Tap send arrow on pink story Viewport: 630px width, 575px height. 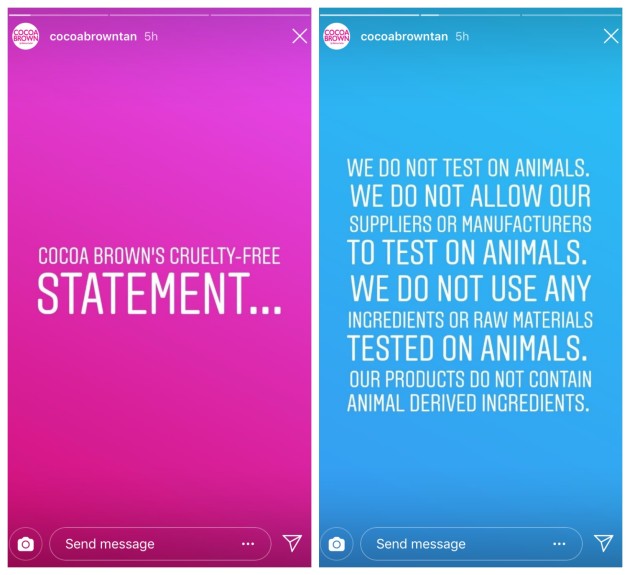point(292,543)
